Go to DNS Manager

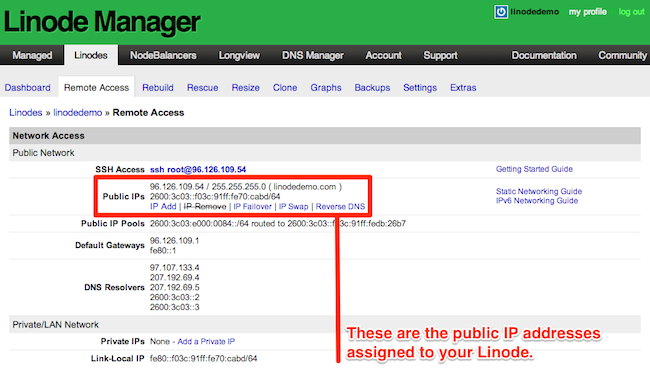[313, 55]
